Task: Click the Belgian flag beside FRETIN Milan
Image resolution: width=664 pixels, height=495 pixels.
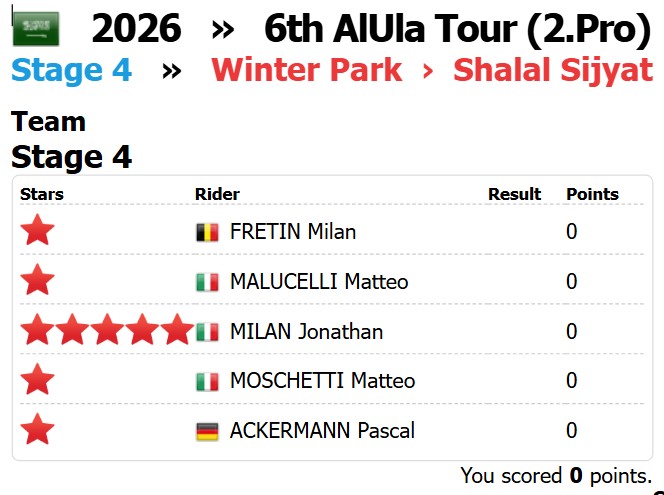Action: pos(207,232)
